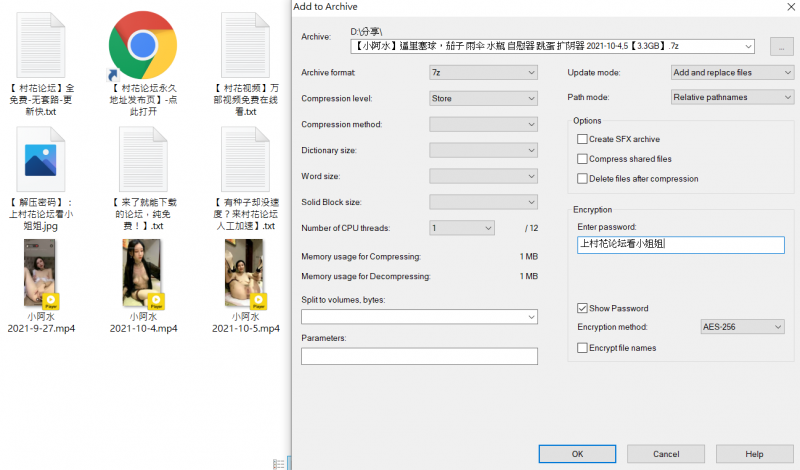
Task: Open the Archive format dropdown
Action: 483,72
